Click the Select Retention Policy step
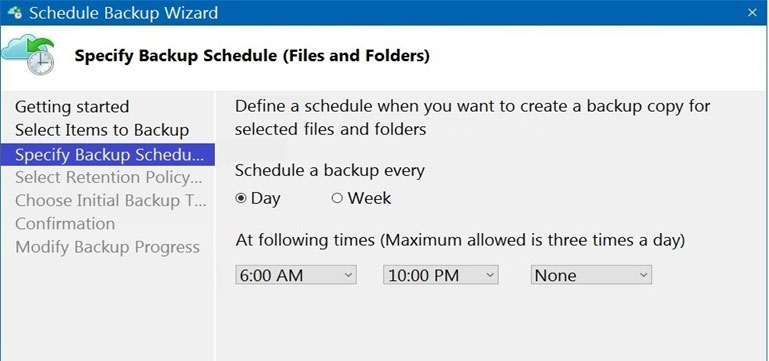 [x=109, y=178]
